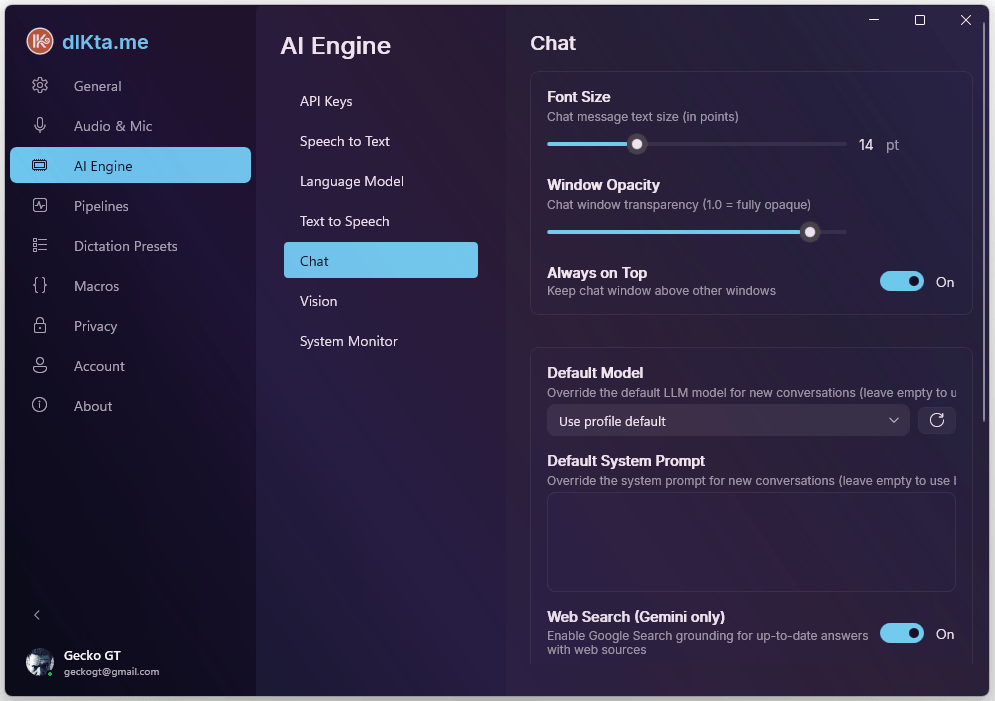Open the About page

coord(130,405)
